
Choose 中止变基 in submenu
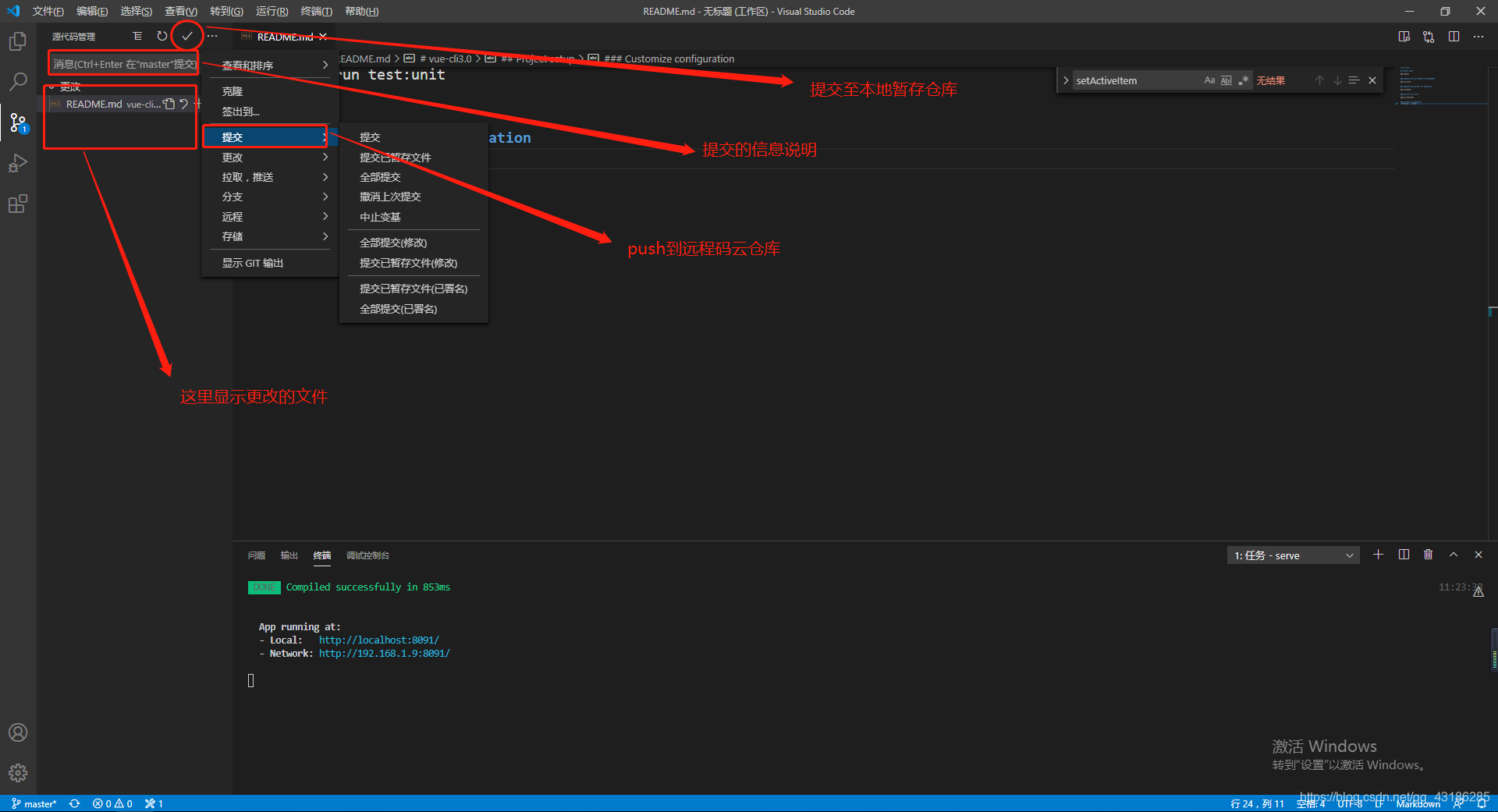(414, 217)
